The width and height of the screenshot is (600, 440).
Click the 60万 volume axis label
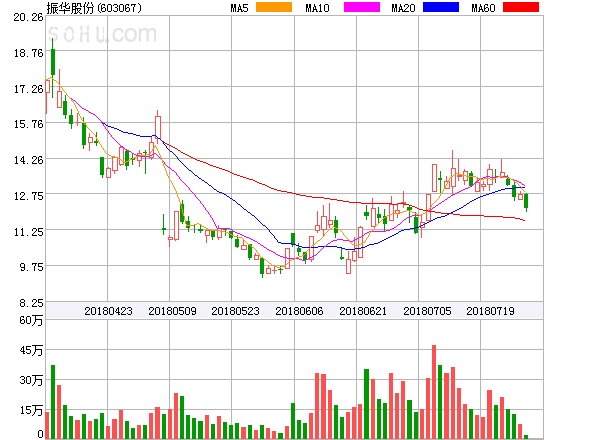click(x=31, y=321)
